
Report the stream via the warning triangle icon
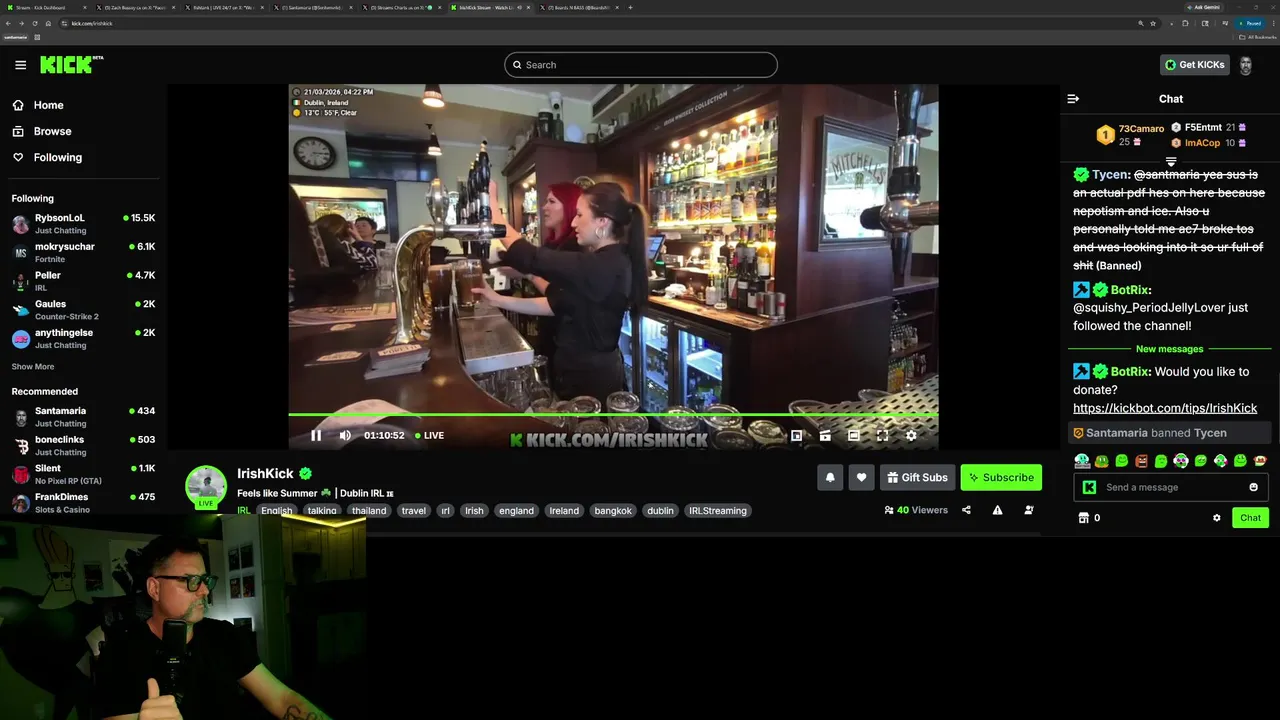997,510
